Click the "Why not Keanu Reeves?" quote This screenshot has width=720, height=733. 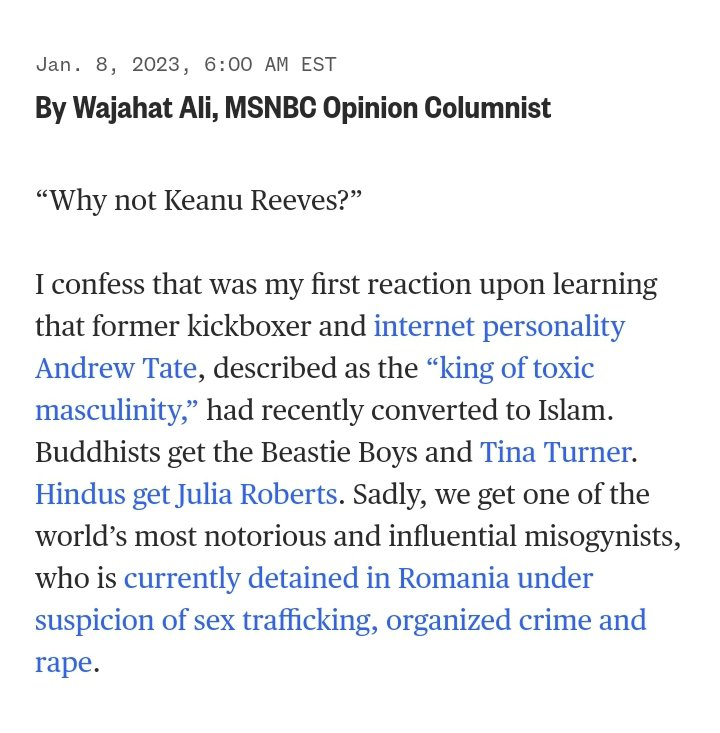click(198, 200)
